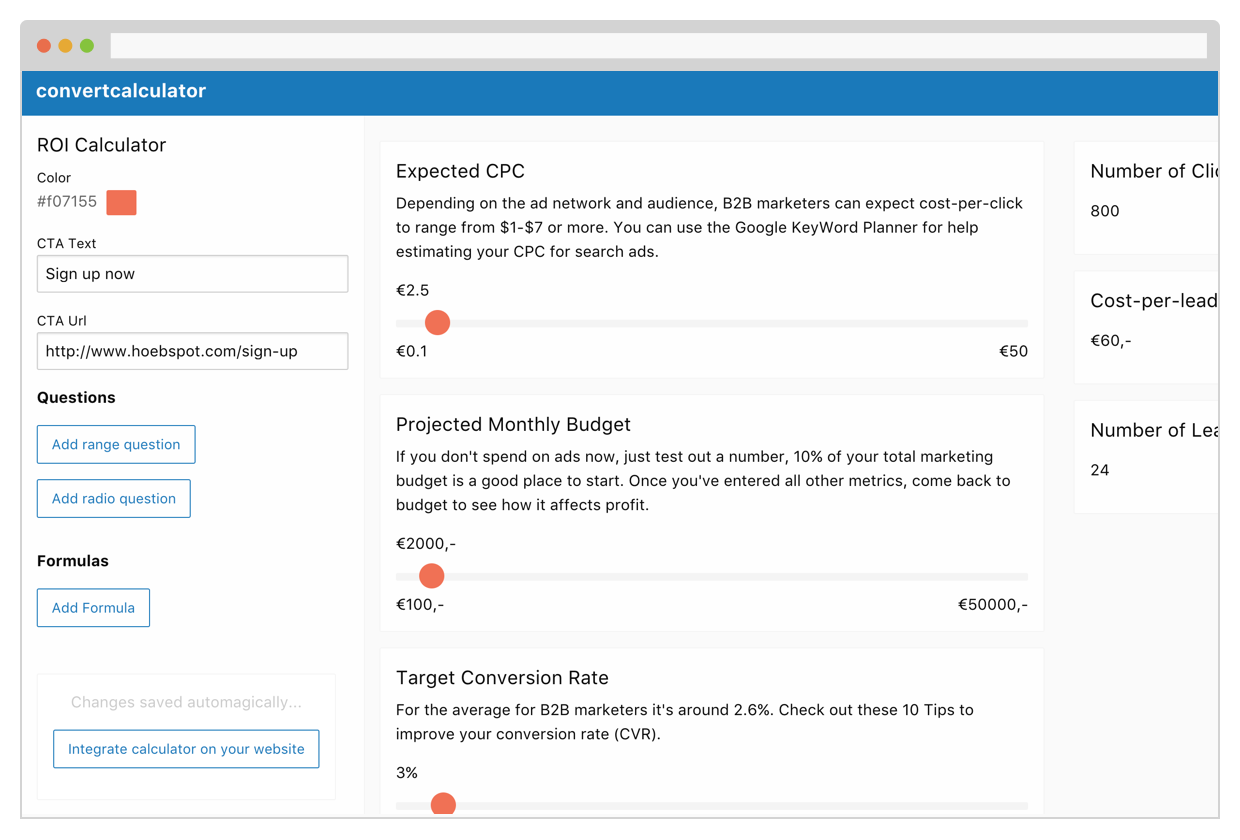
Task: Click the browser address bar
Action: (x=658, y=46)
